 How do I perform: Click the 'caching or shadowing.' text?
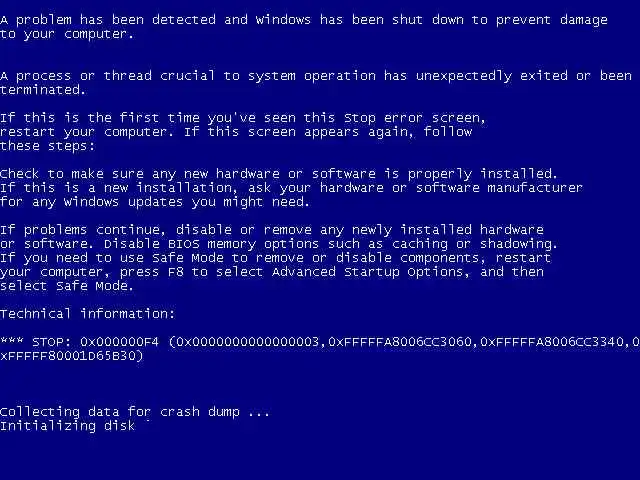[x=474, y=244]
